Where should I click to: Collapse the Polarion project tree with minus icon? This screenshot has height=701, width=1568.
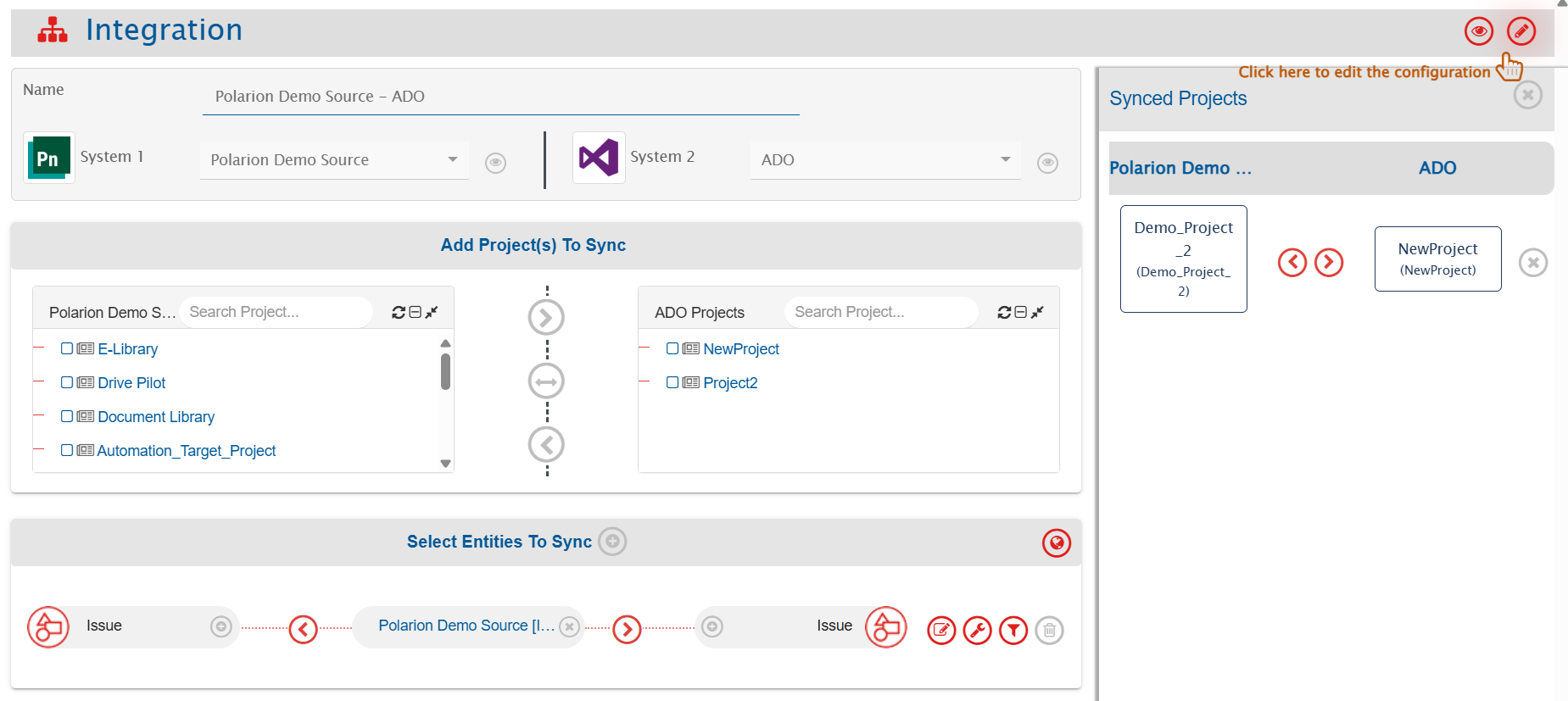tap(416, 312)
